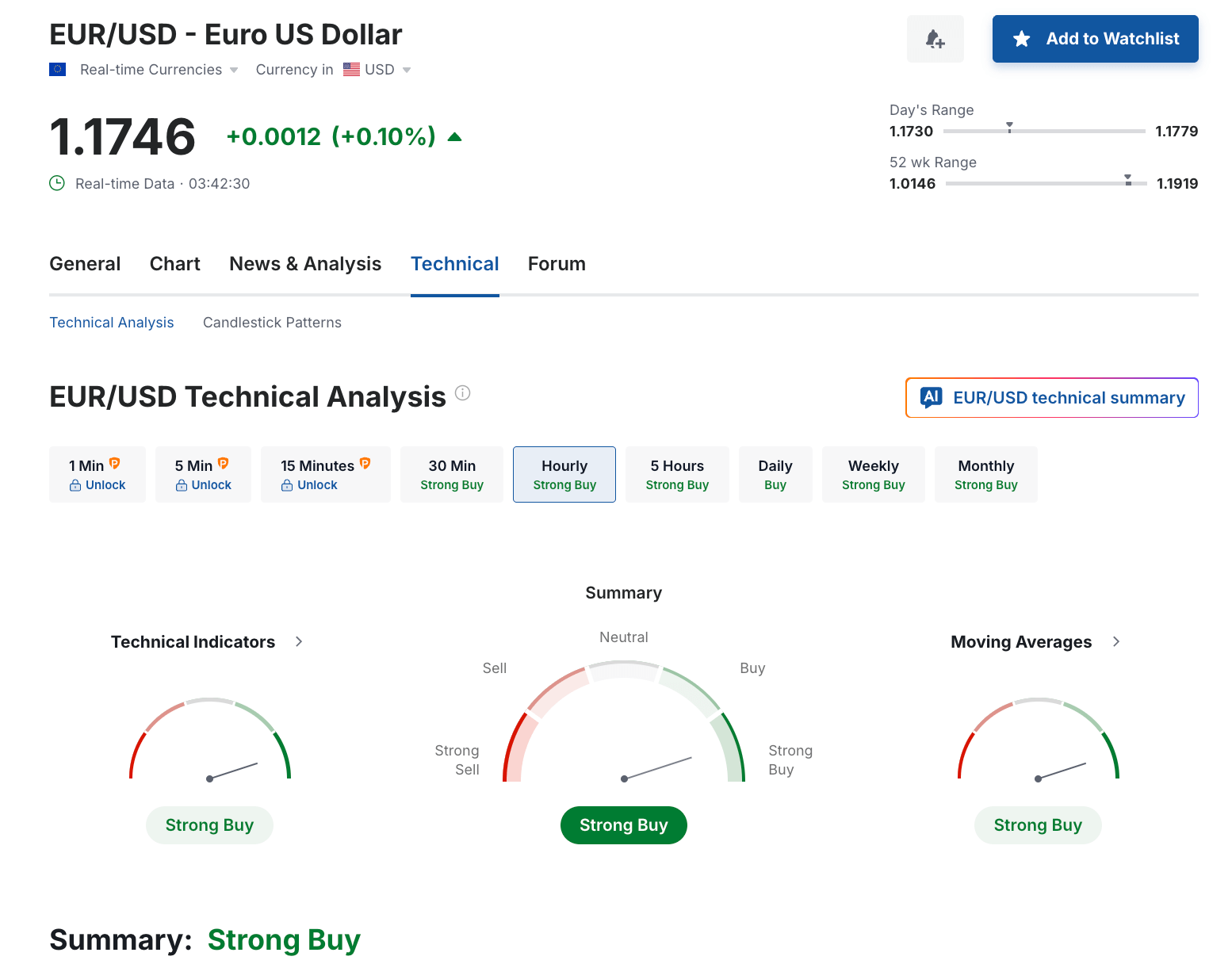
Task: Click the bell alert icon
Action: pos(935,39)
